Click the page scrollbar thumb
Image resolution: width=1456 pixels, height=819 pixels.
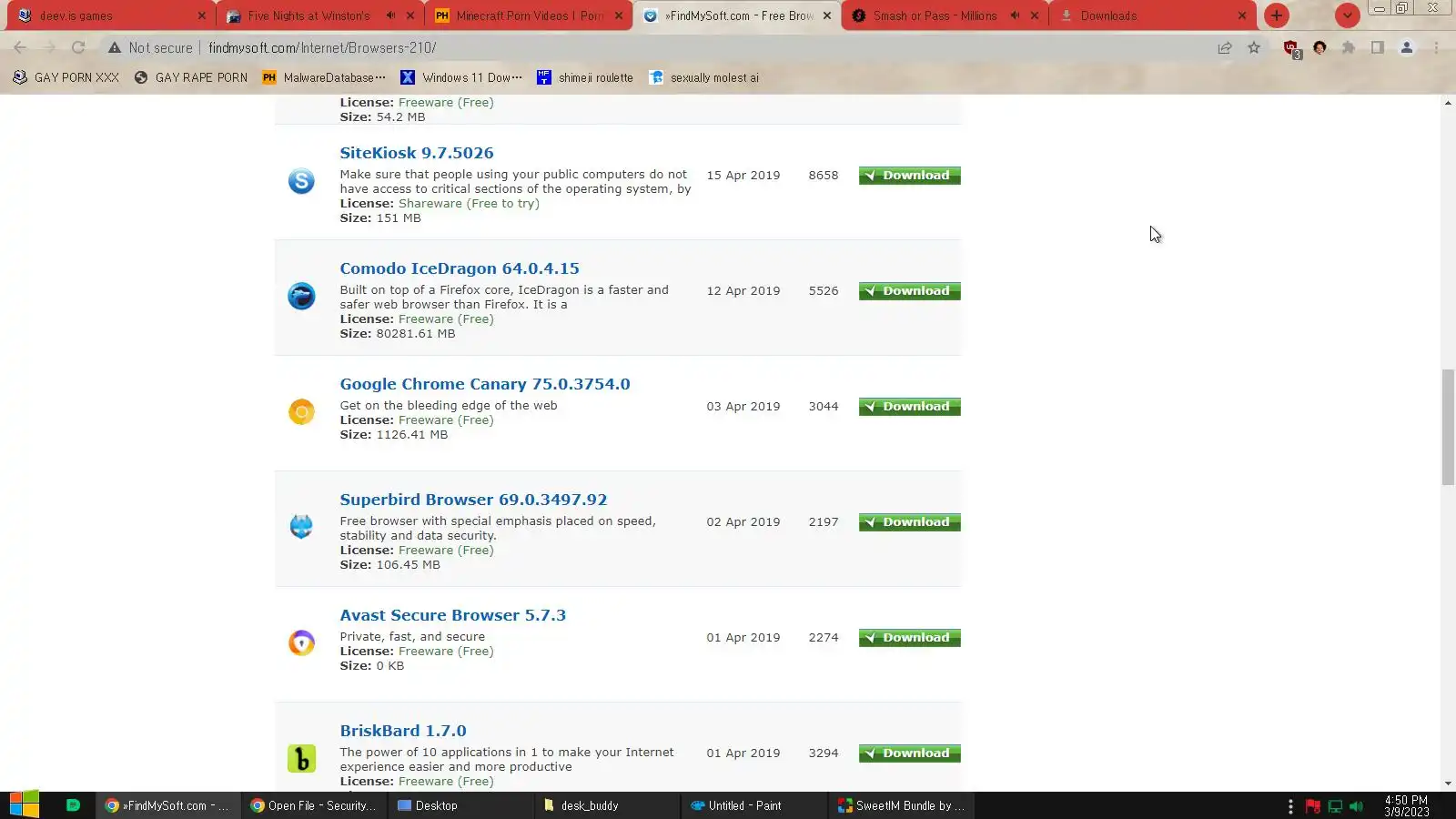1448,428
